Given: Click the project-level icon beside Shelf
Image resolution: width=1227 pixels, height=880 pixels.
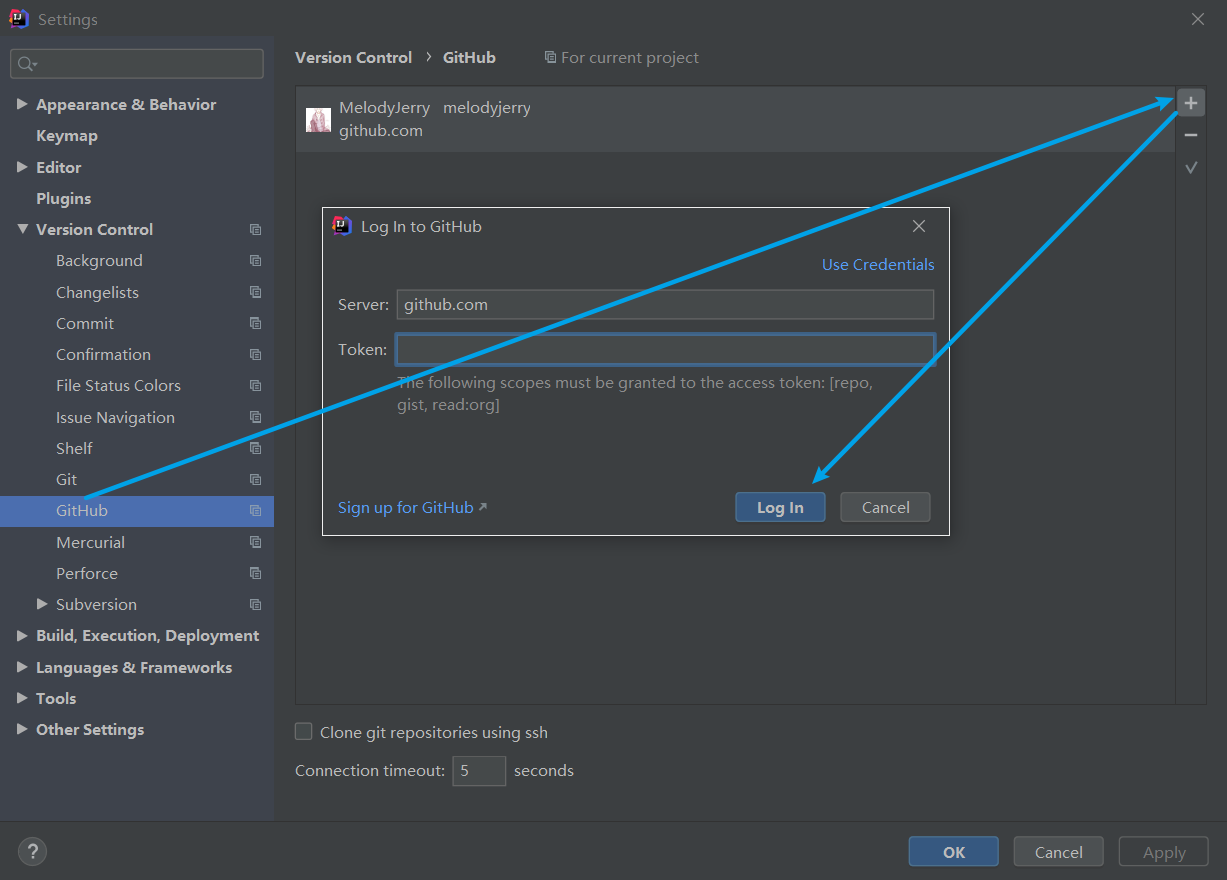Looking at the screenshot, I should (255, 448).
